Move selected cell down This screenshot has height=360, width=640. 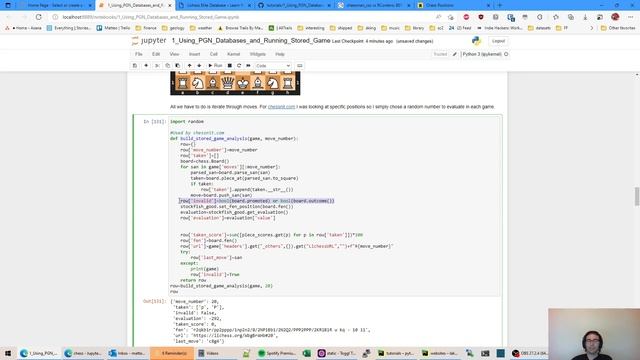pyautogui.click(x=199, y=66)
